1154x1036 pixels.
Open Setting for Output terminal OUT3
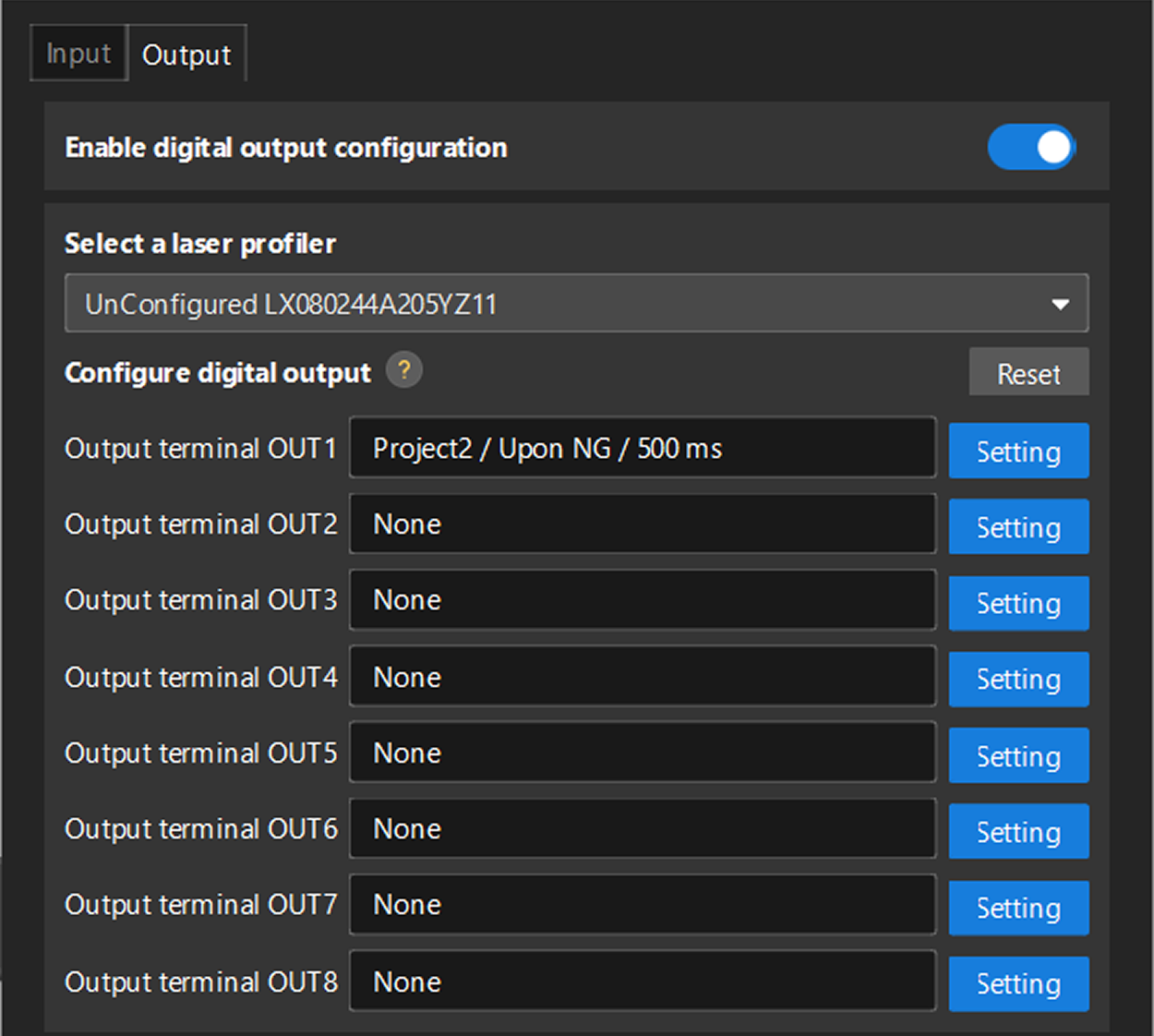1017,603
